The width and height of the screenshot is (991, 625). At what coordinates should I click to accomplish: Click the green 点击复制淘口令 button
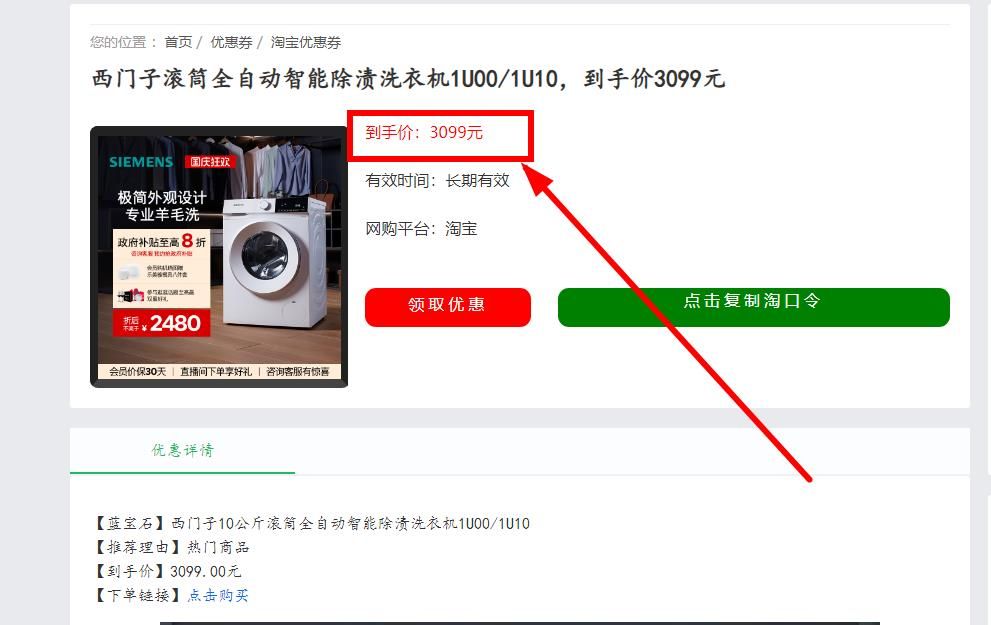(753, 307)
